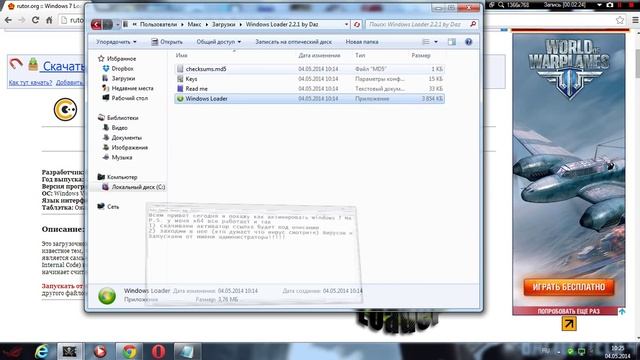Viewport: 640px width, 360px height.
Task: Click the magnifier icon in Explorer search
Action: 473,24
